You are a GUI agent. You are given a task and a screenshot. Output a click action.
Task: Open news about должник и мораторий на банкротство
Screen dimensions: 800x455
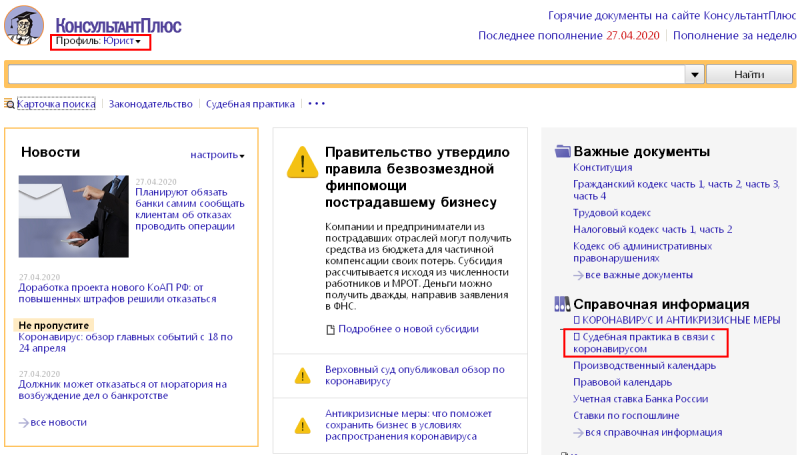tap(122, 390)
